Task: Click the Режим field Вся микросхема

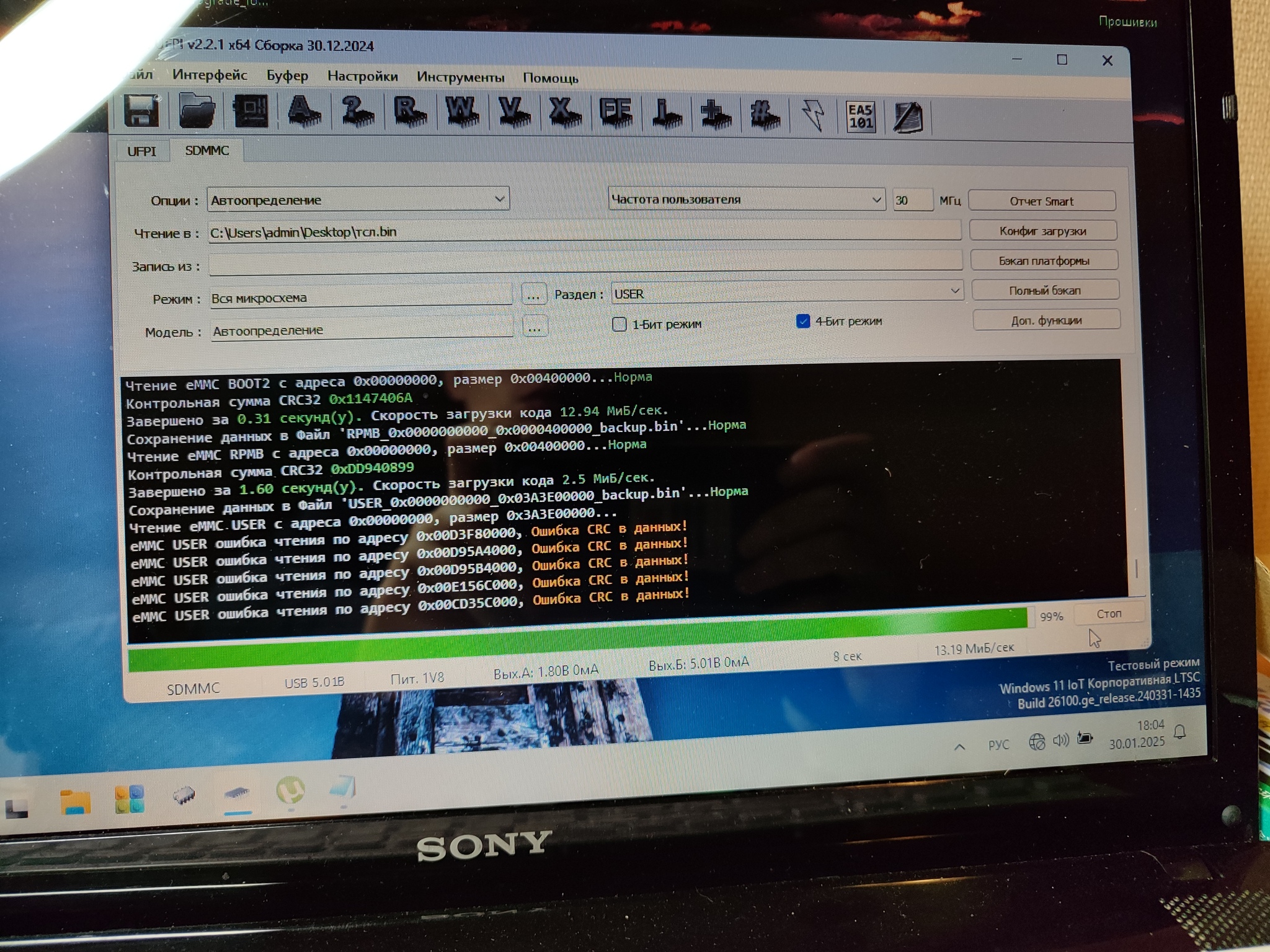Action: tap(361, 297)
